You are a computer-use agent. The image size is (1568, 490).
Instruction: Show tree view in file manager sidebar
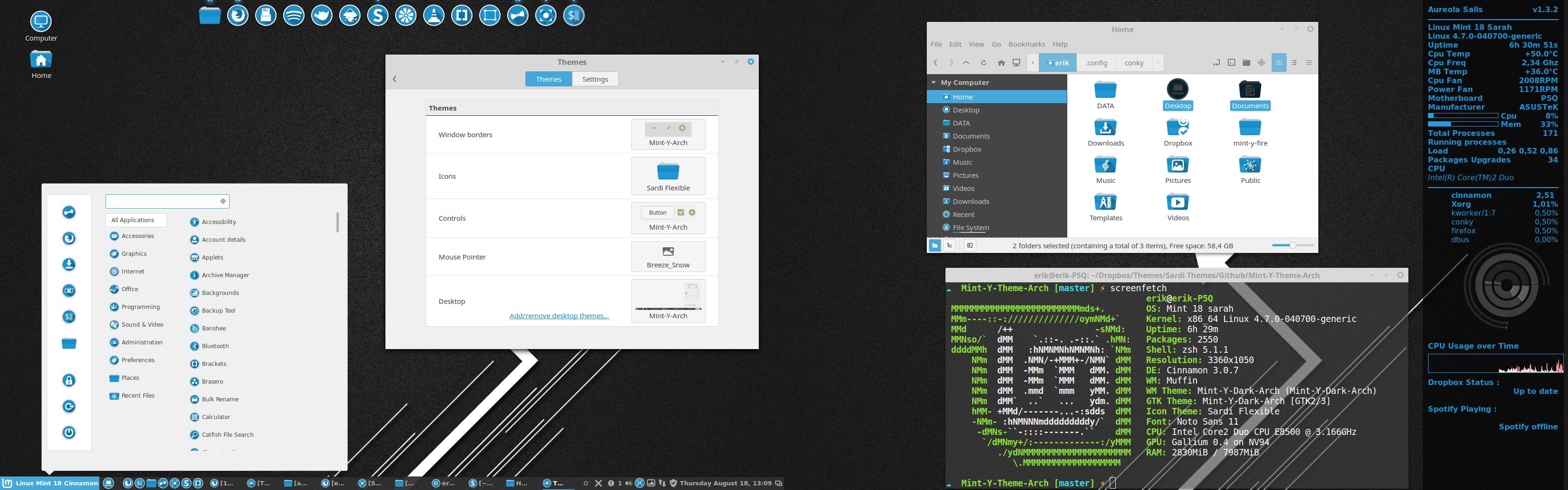click(x=950, y=245)
